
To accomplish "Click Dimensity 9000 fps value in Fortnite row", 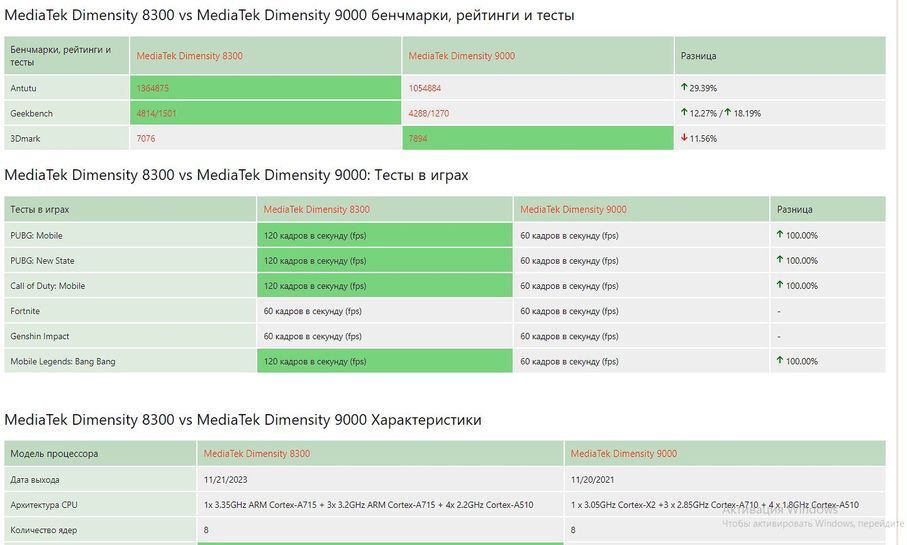I will click(x=569, y=311).
